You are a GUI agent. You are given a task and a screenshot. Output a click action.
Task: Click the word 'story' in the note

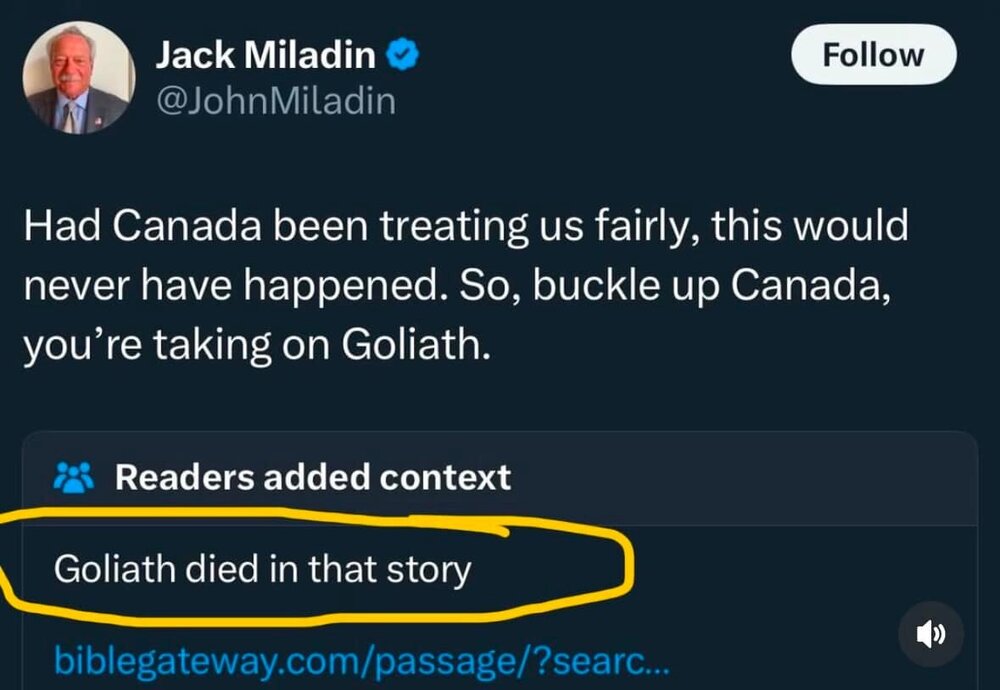[x=430, y=570]
